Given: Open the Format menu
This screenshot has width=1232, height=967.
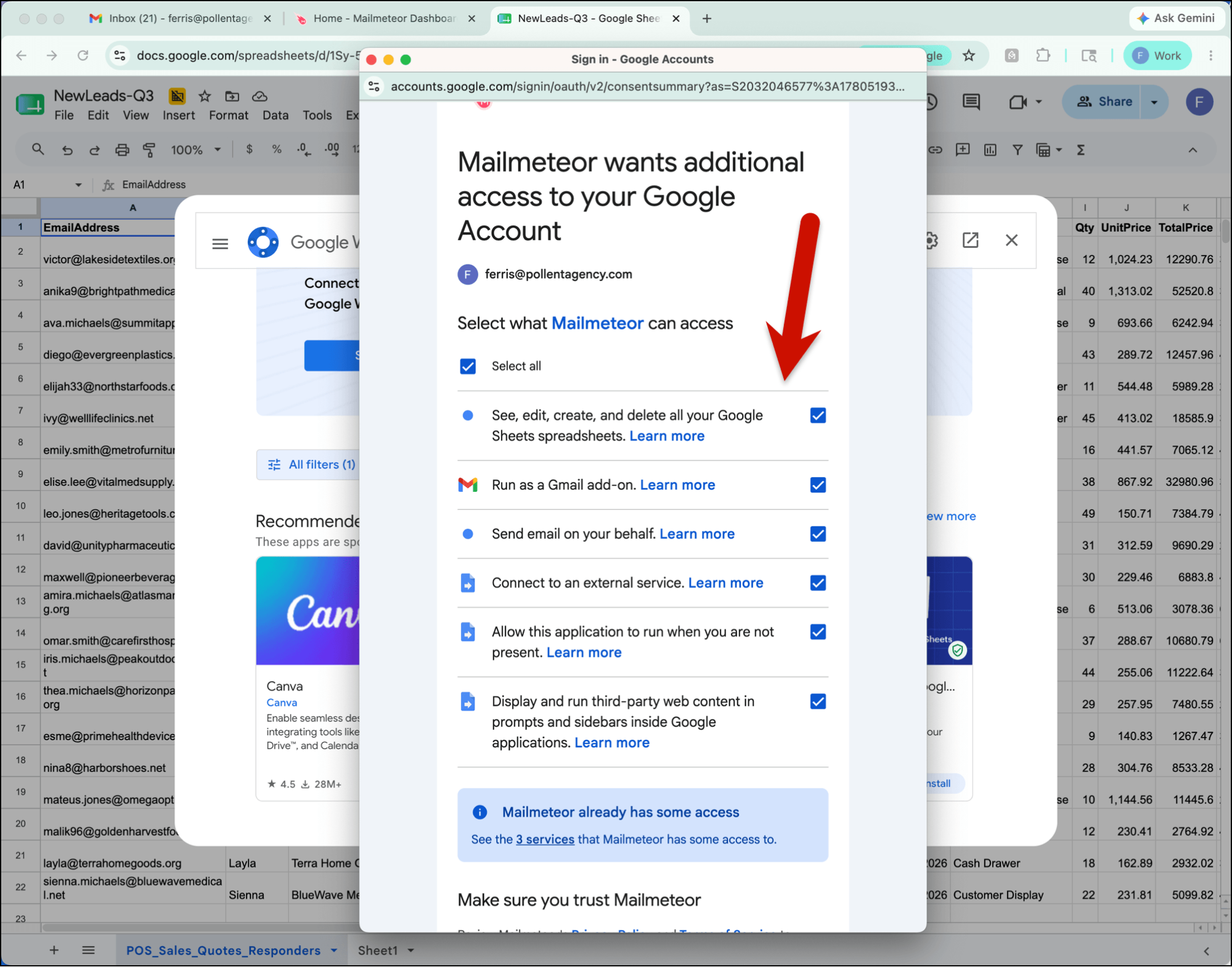Looking at the screenshot, I should tap(229, 115).
